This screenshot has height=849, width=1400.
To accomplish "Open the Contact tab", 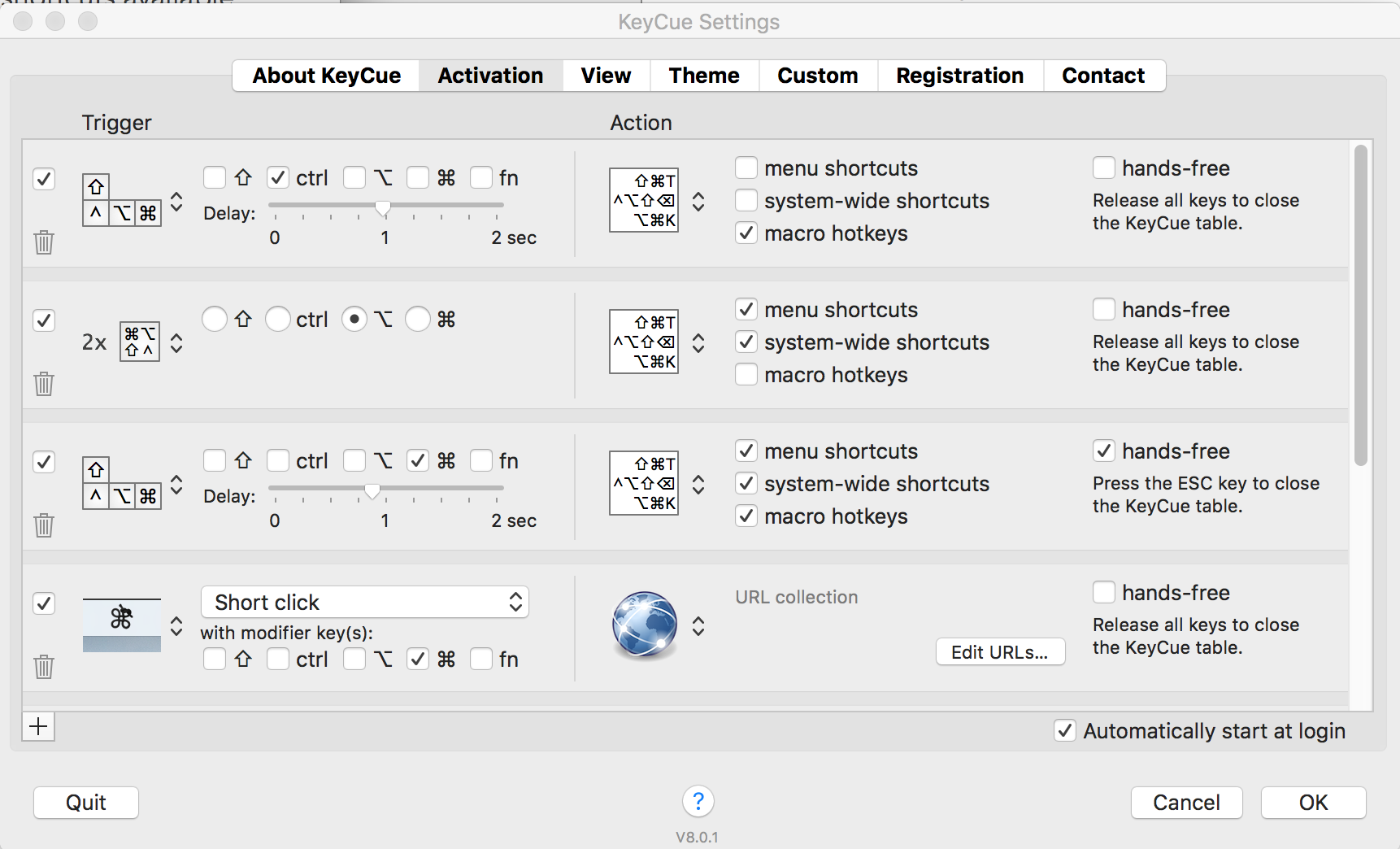I will pyautogui.click(x=1103, y=76).
